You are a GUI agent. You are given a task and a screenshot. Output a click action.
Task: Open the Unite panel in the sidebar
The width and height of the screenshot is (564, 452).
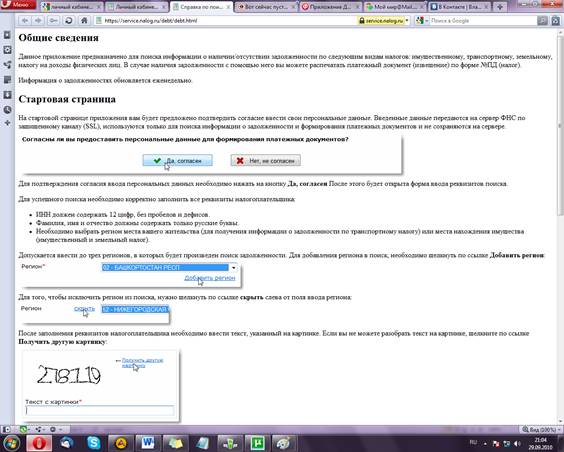7,65
